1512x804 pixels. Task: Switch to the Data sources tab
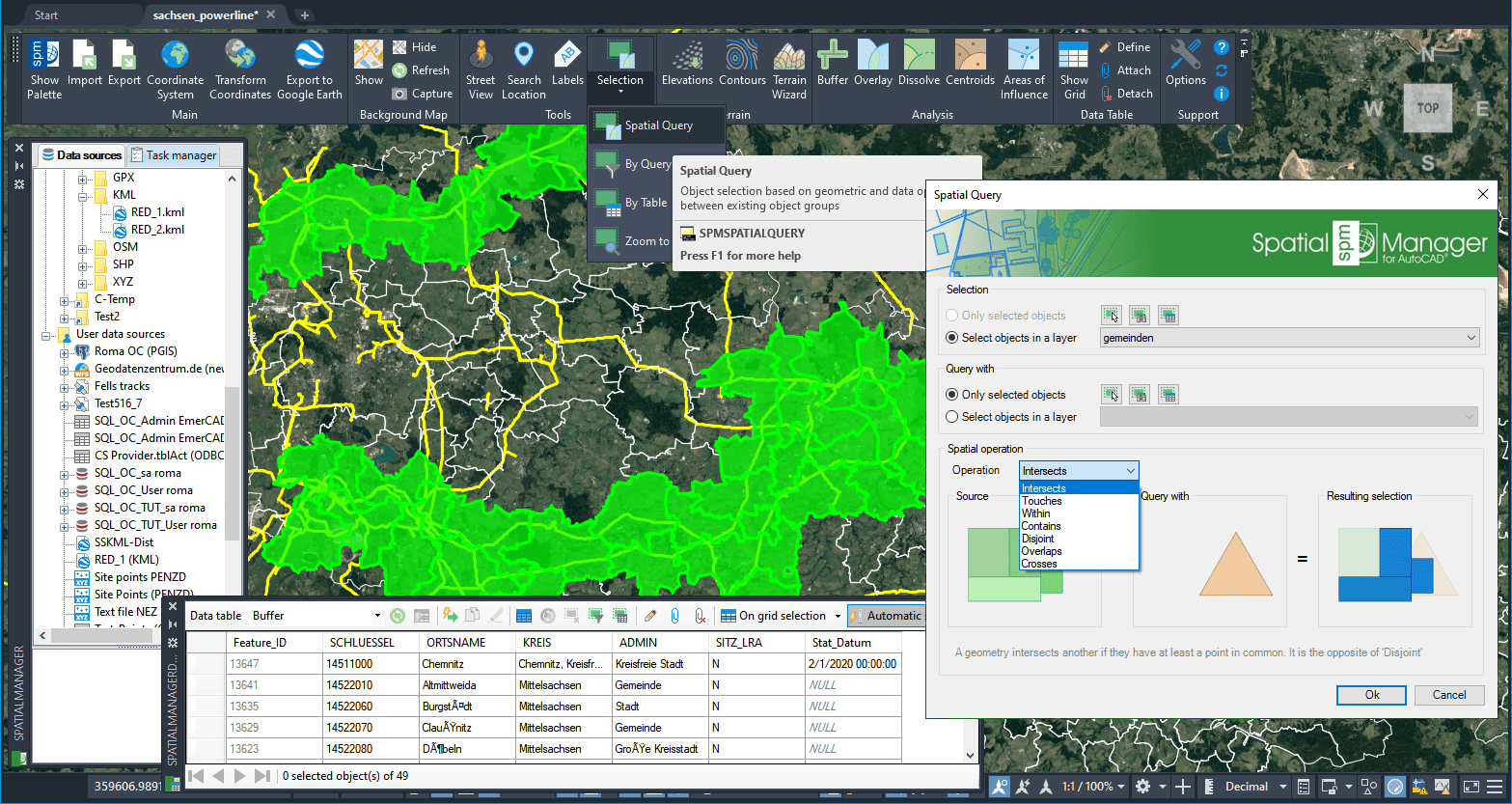81,155
